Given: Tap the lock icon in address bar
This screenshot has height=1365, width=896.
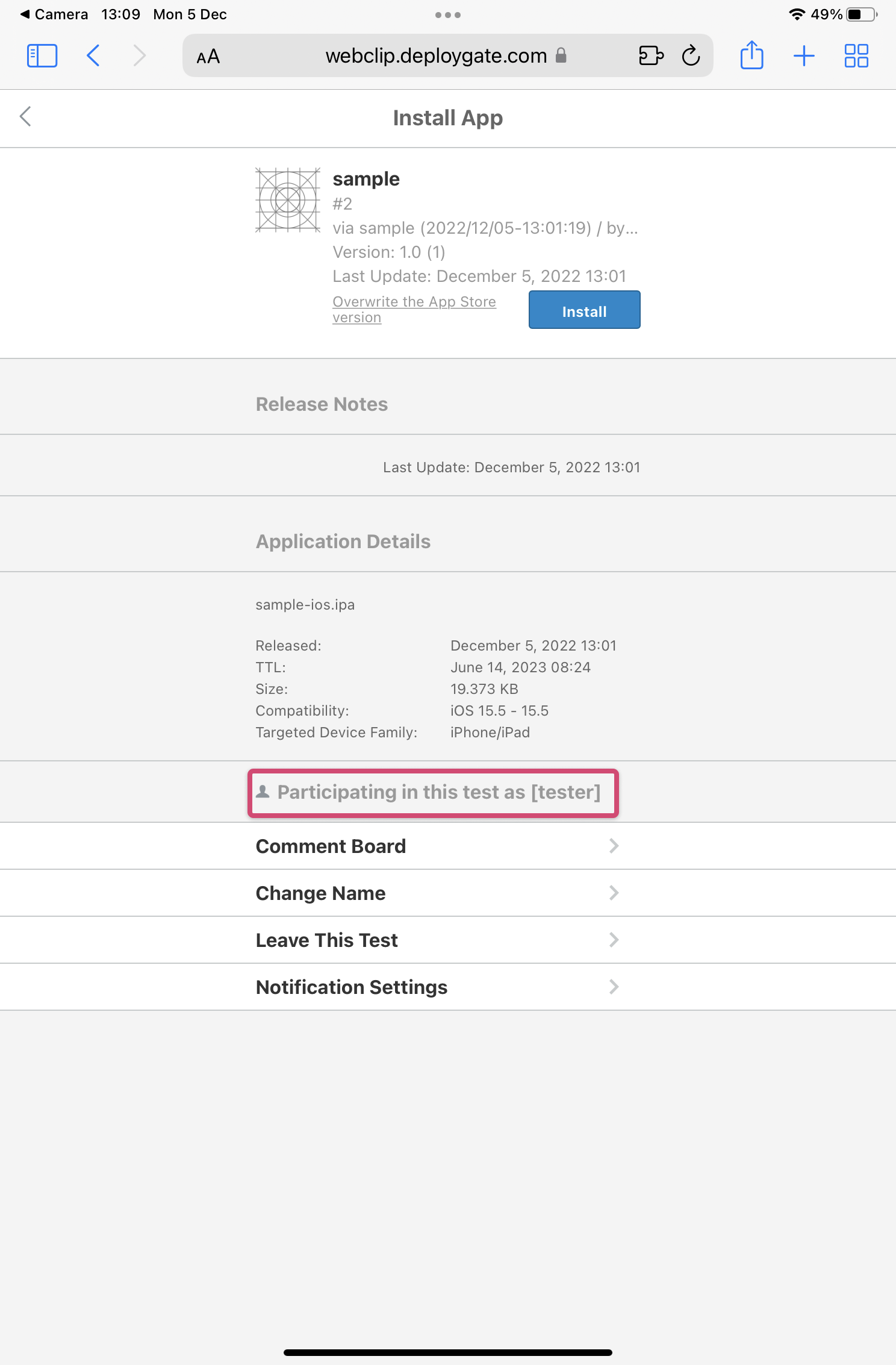Looking at the screenshot, I should [x=561, y=55].
